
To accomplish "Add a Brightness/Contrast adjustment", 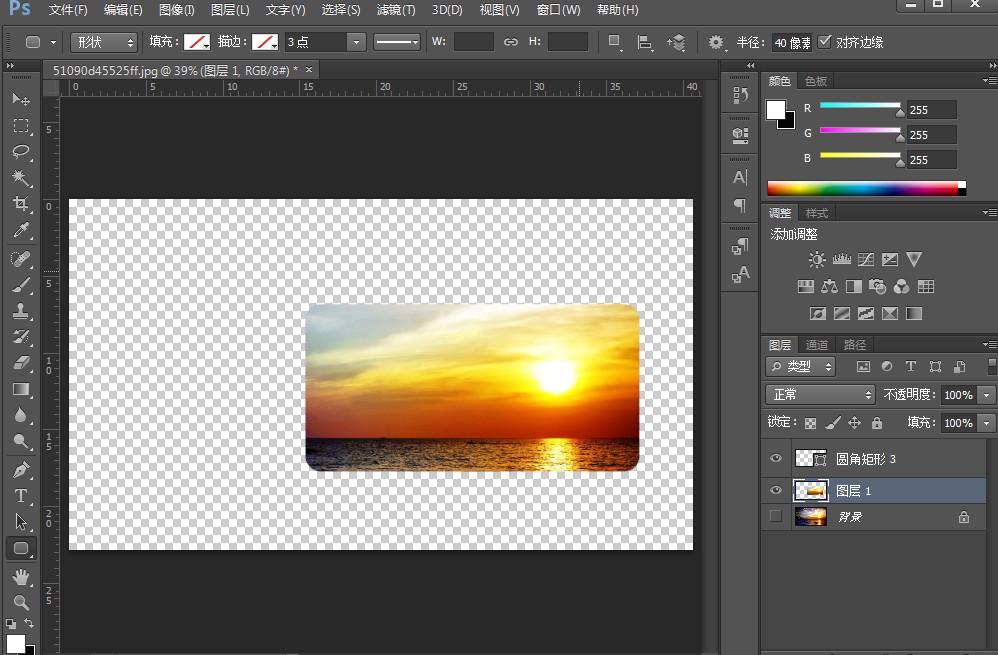I will (817, 259).
